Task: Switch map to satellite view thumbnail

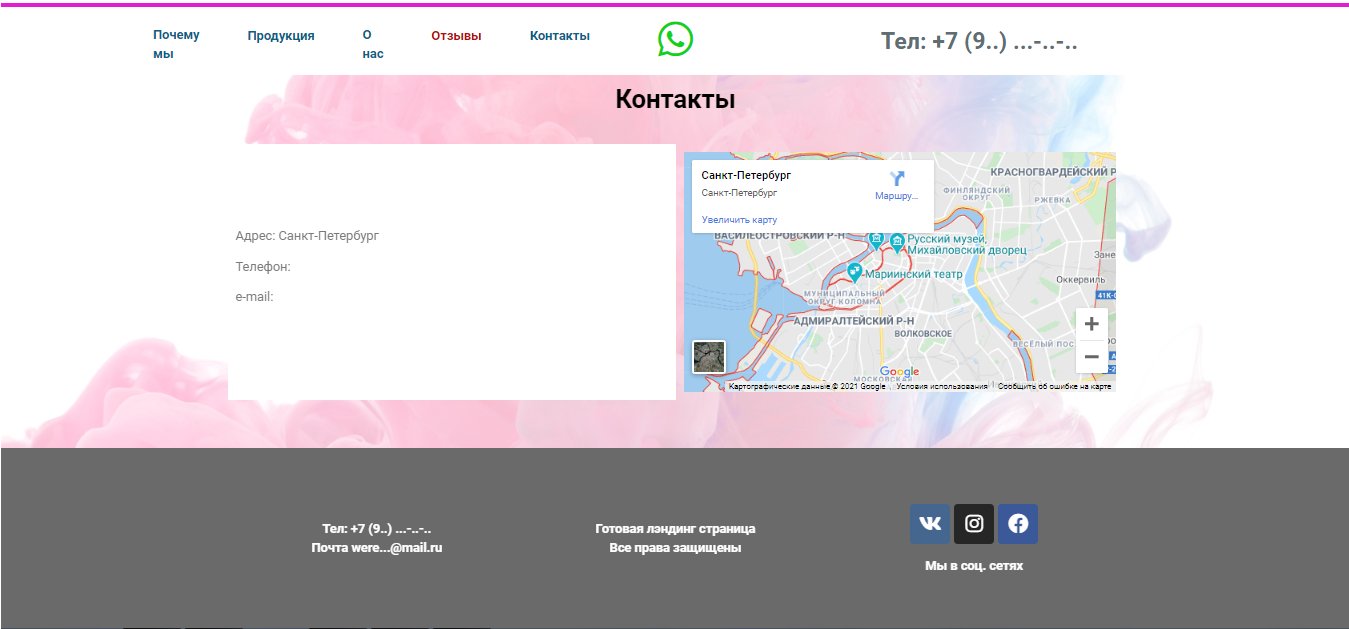Action: pyautogui.click(x=709, y=357)
